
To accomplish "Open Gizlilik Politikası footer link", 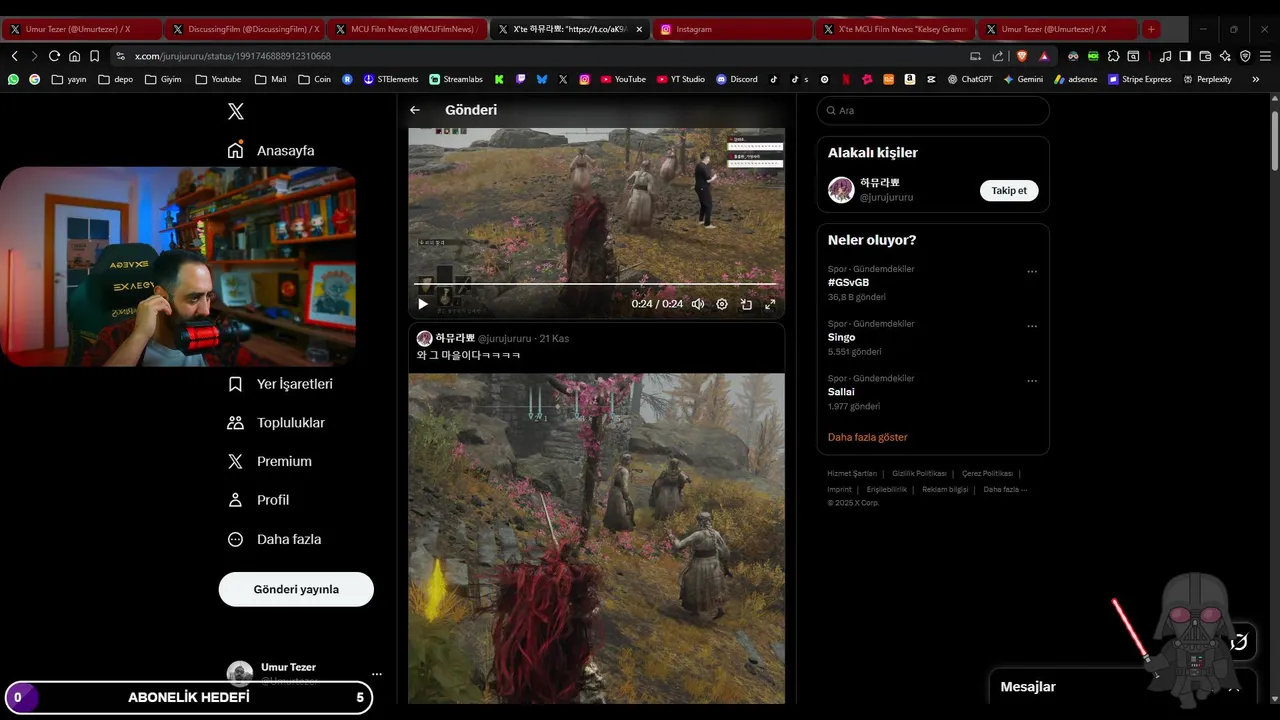I will pyautogui.click(x=919, y=474).
